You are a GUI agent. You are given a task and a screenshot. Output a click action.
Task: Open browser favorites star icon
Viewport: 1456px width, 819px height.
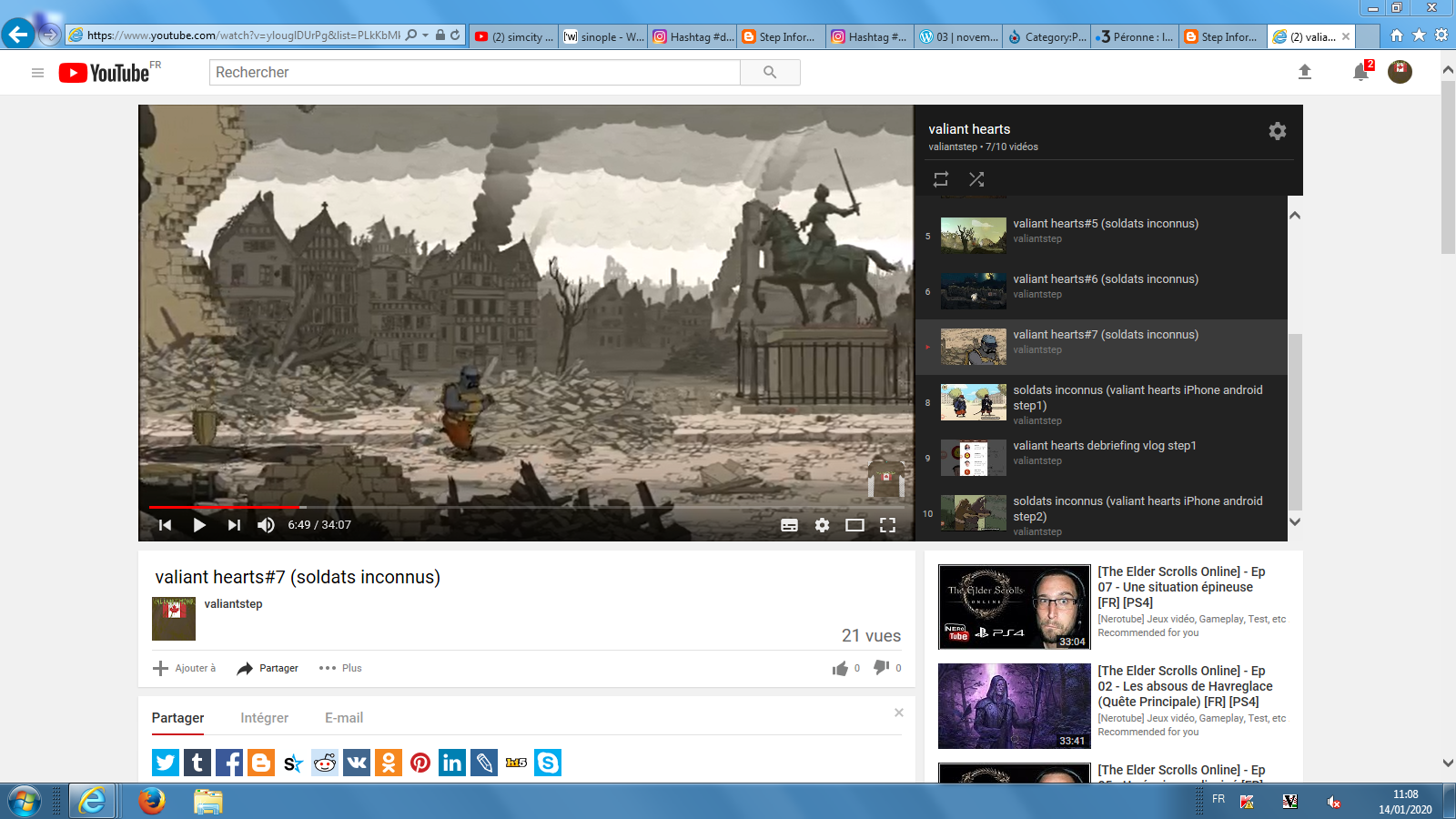coord(1419,35)
